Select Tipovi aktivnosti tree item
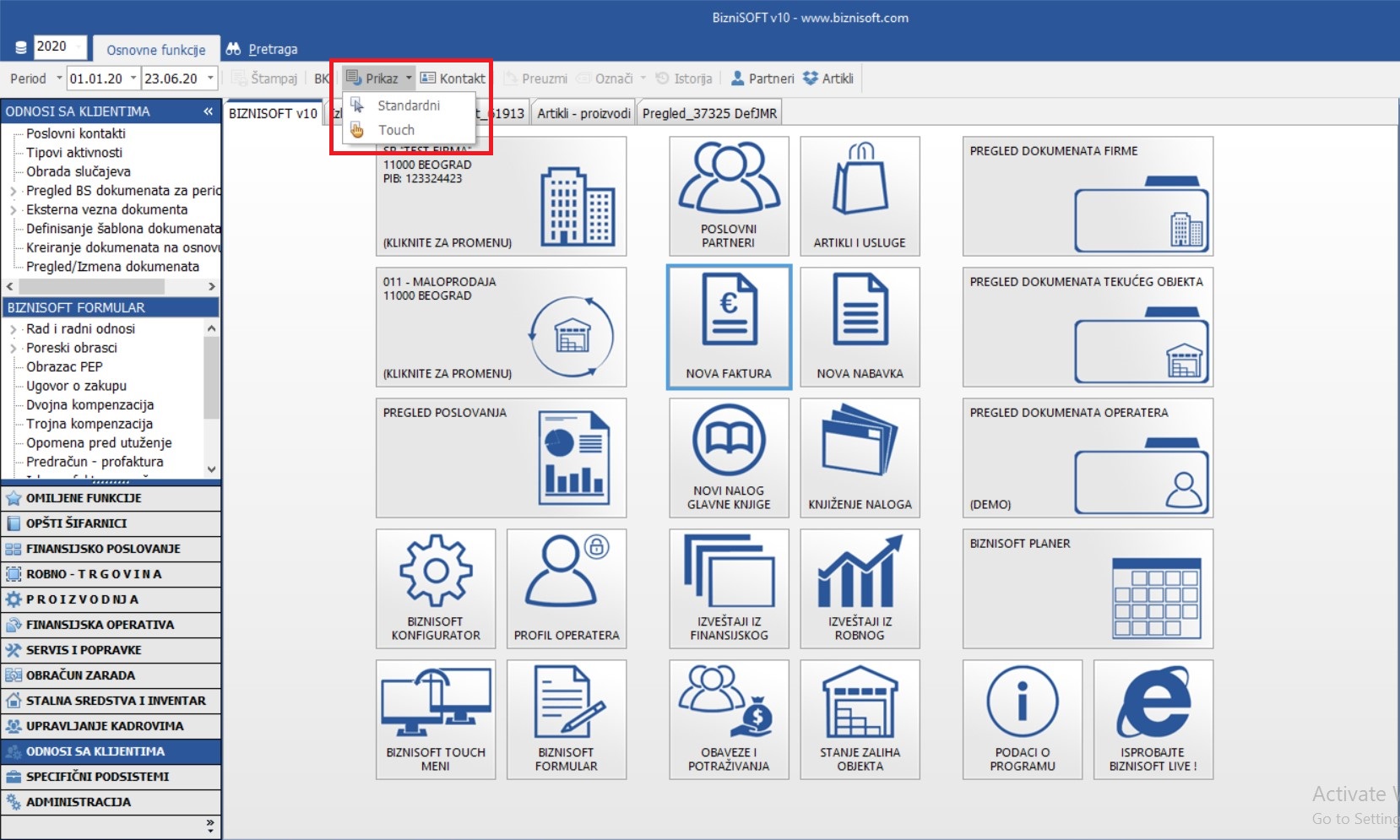This screenshot has height=840, width=1400. click(x=74, y=153)
